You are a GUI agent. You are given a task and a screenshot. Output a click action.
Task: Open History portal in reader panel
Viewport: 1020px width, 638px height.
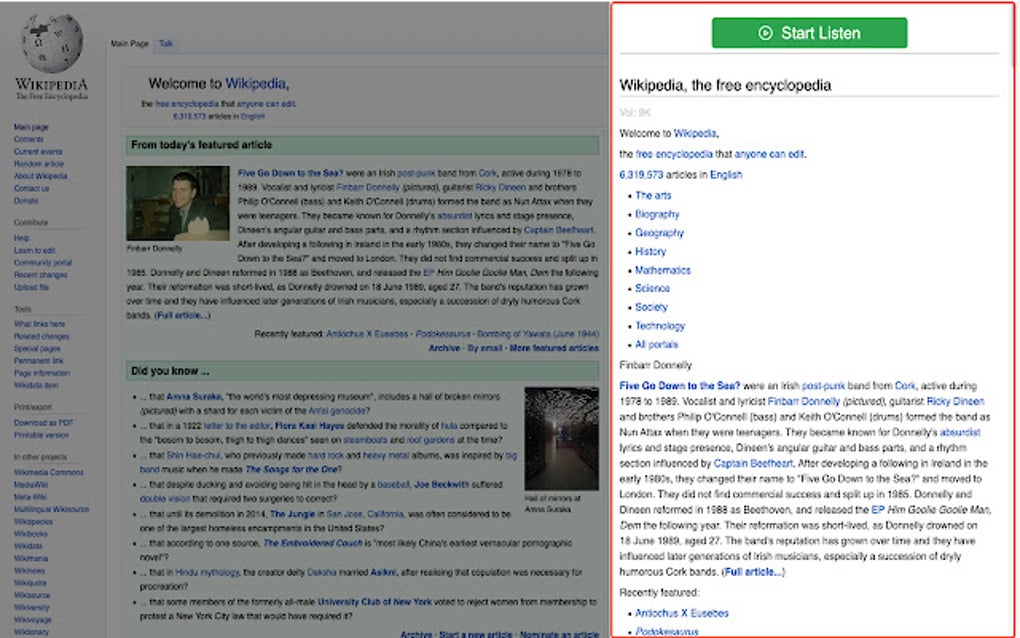pyautogui.click(x=651, y=252)
